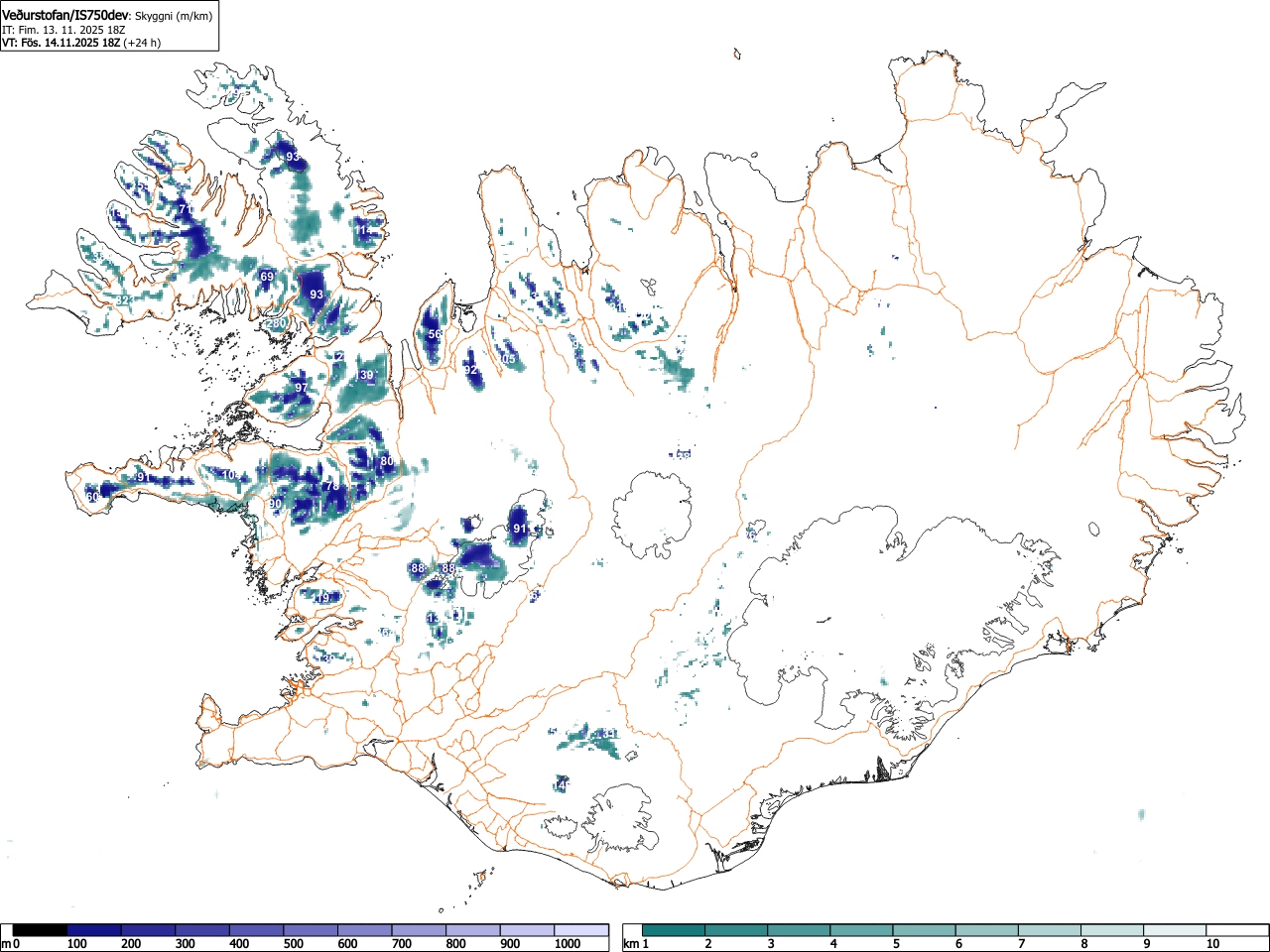The width and height of the screenshot is (1270, 952).
Task: Click the 139 visibility value on the map
Action: [365, 375]
